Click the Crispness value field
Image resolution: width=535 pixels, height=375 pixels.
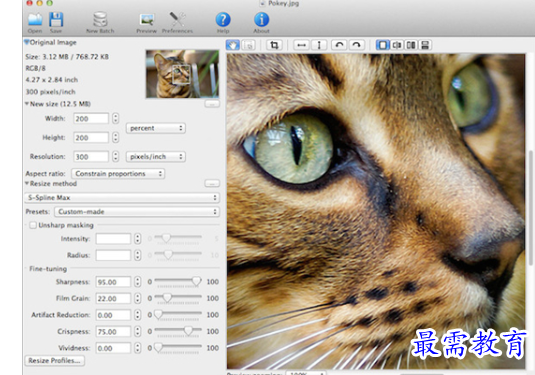point(113,332)
